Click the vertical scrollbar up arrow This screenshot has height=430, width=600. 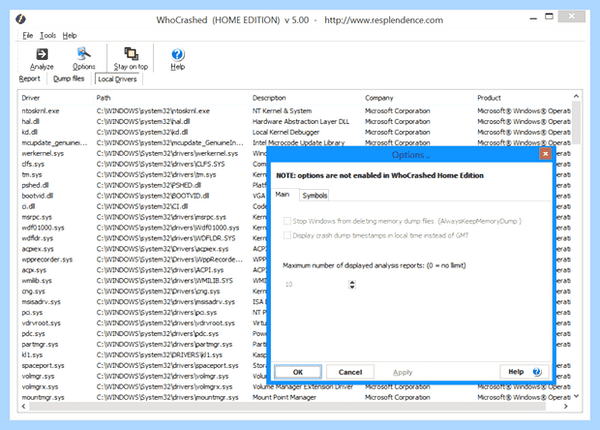tap(576, 96)
